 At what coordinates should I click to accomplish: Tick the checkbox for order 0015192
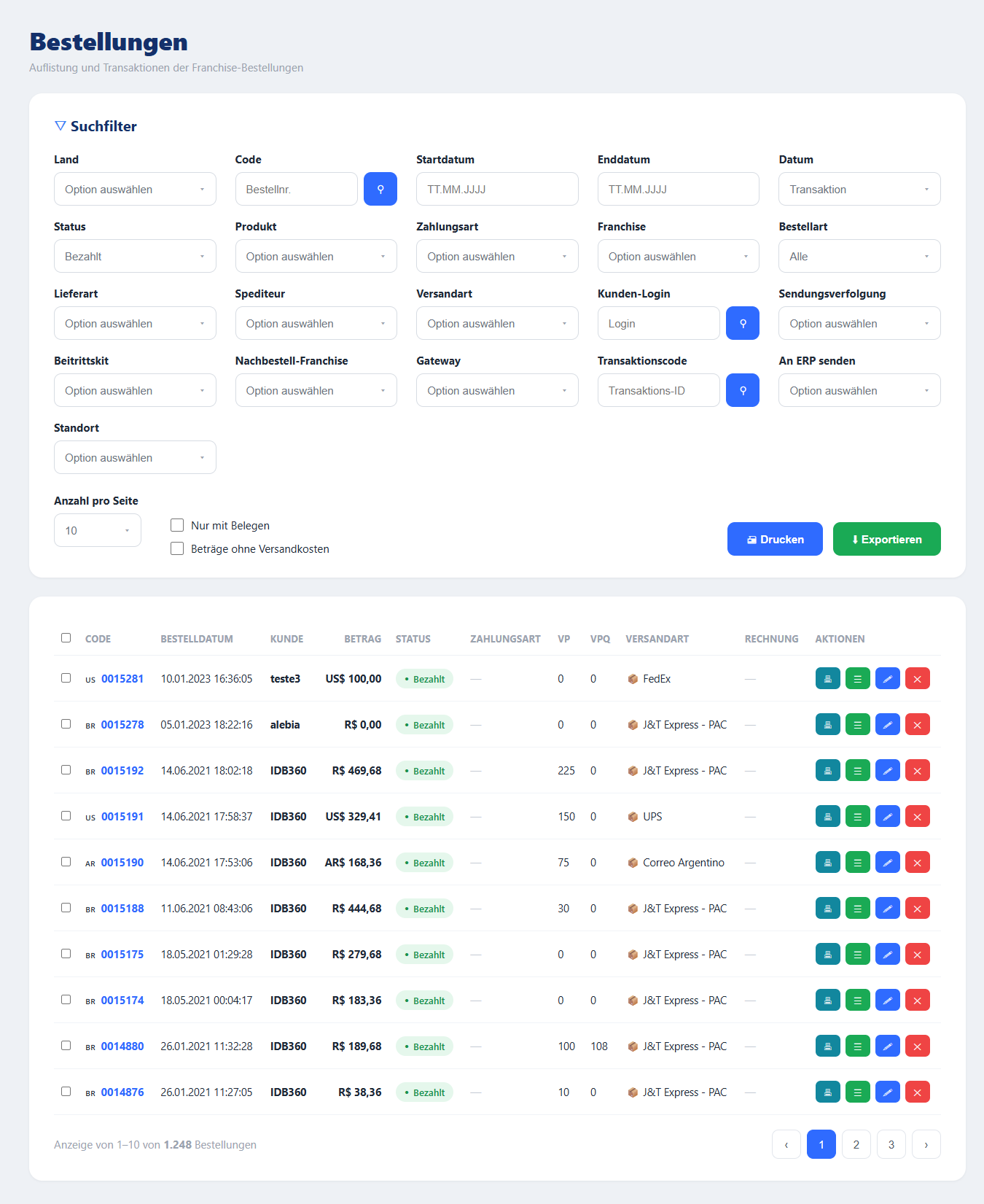coord(66,770)
